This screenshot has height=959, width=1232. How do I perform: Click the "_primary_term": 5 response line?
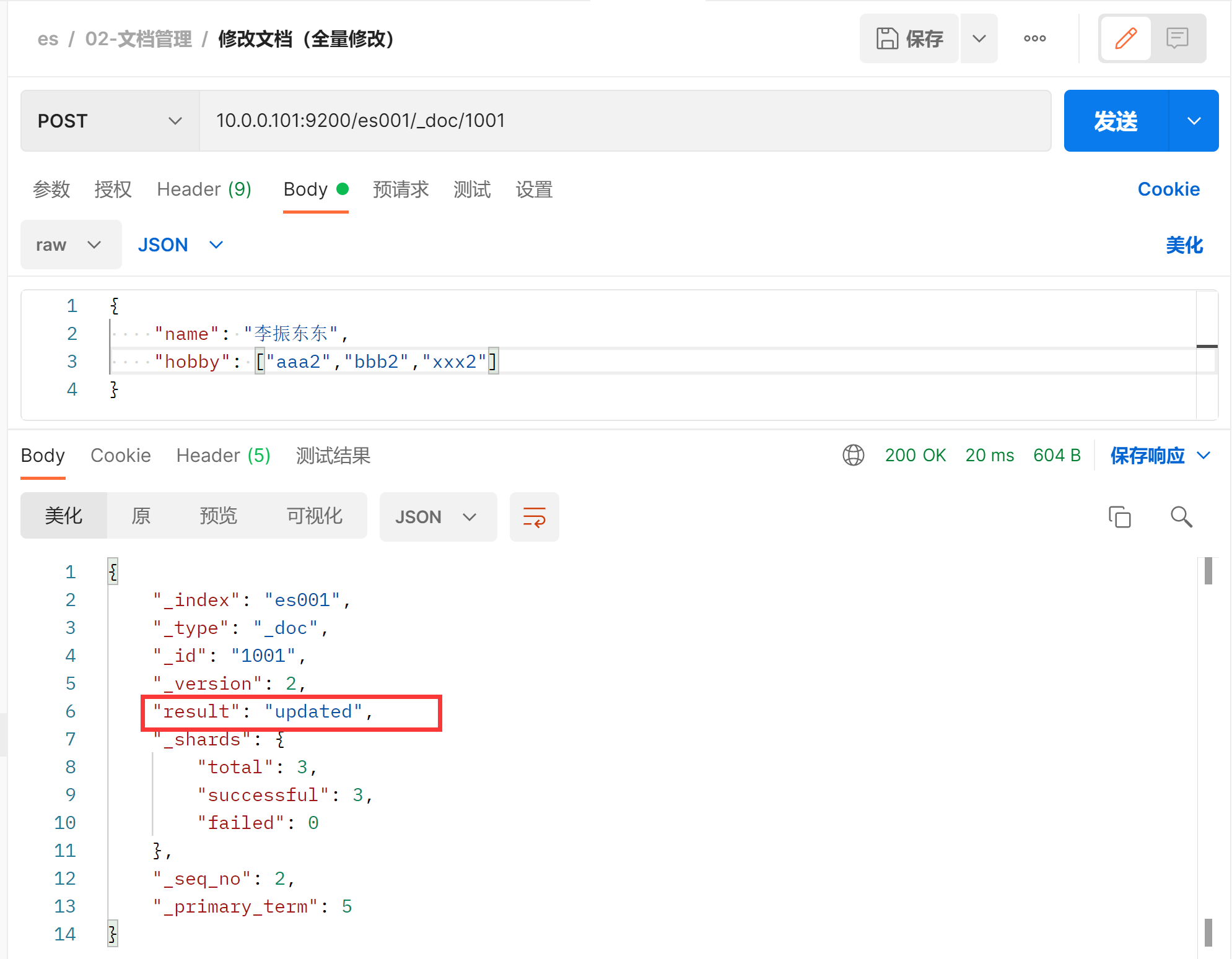point(253,907)
